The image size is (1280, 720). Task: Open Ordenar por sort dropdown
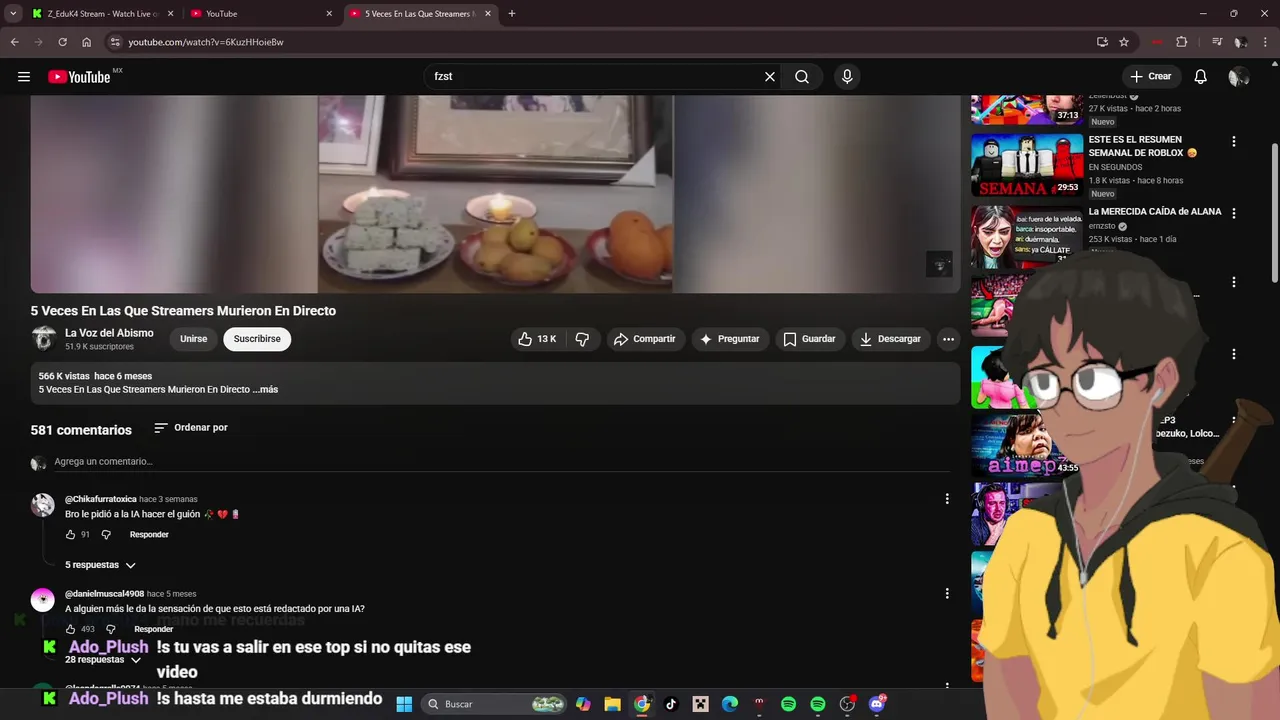(x=191, y=428)
